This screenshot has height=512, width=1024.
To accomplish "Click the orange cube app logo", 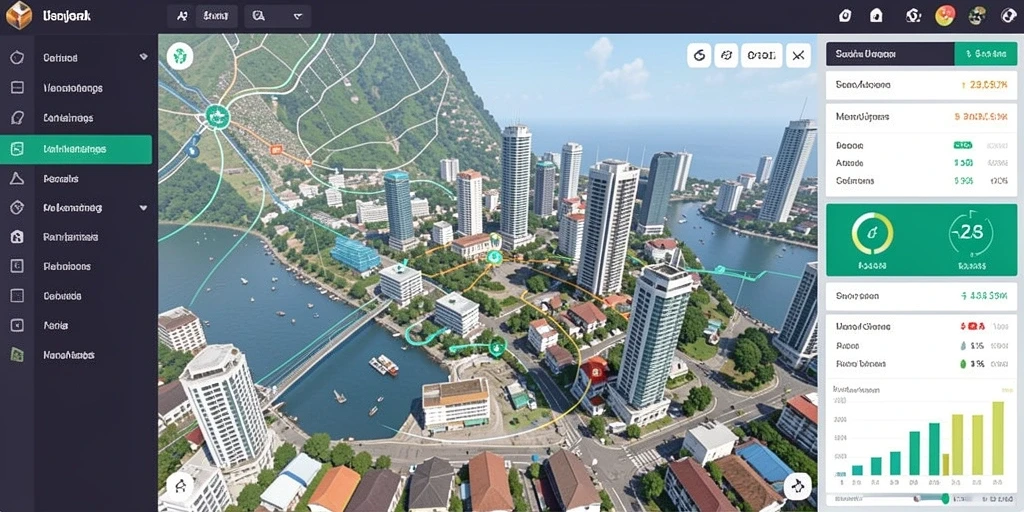I will tap(18, 16).
